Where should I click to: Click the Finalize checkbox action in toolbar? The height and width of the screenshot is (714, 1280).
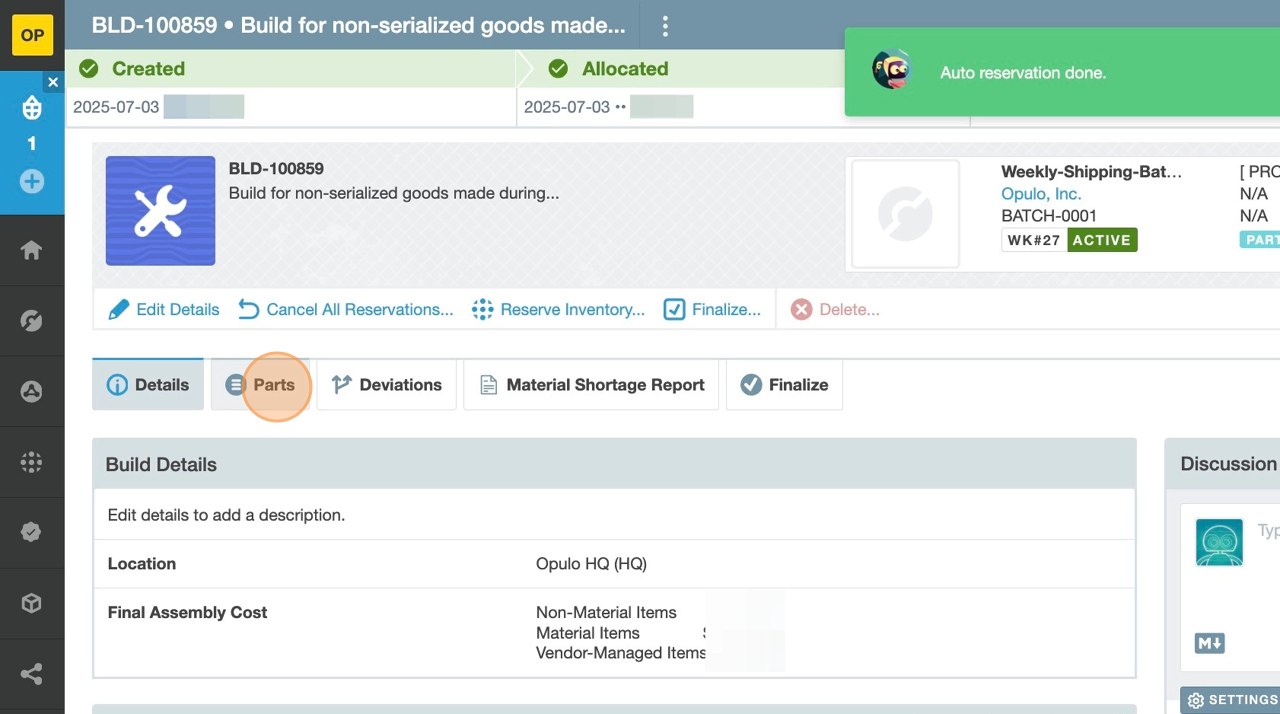click(x=712, y=310)
